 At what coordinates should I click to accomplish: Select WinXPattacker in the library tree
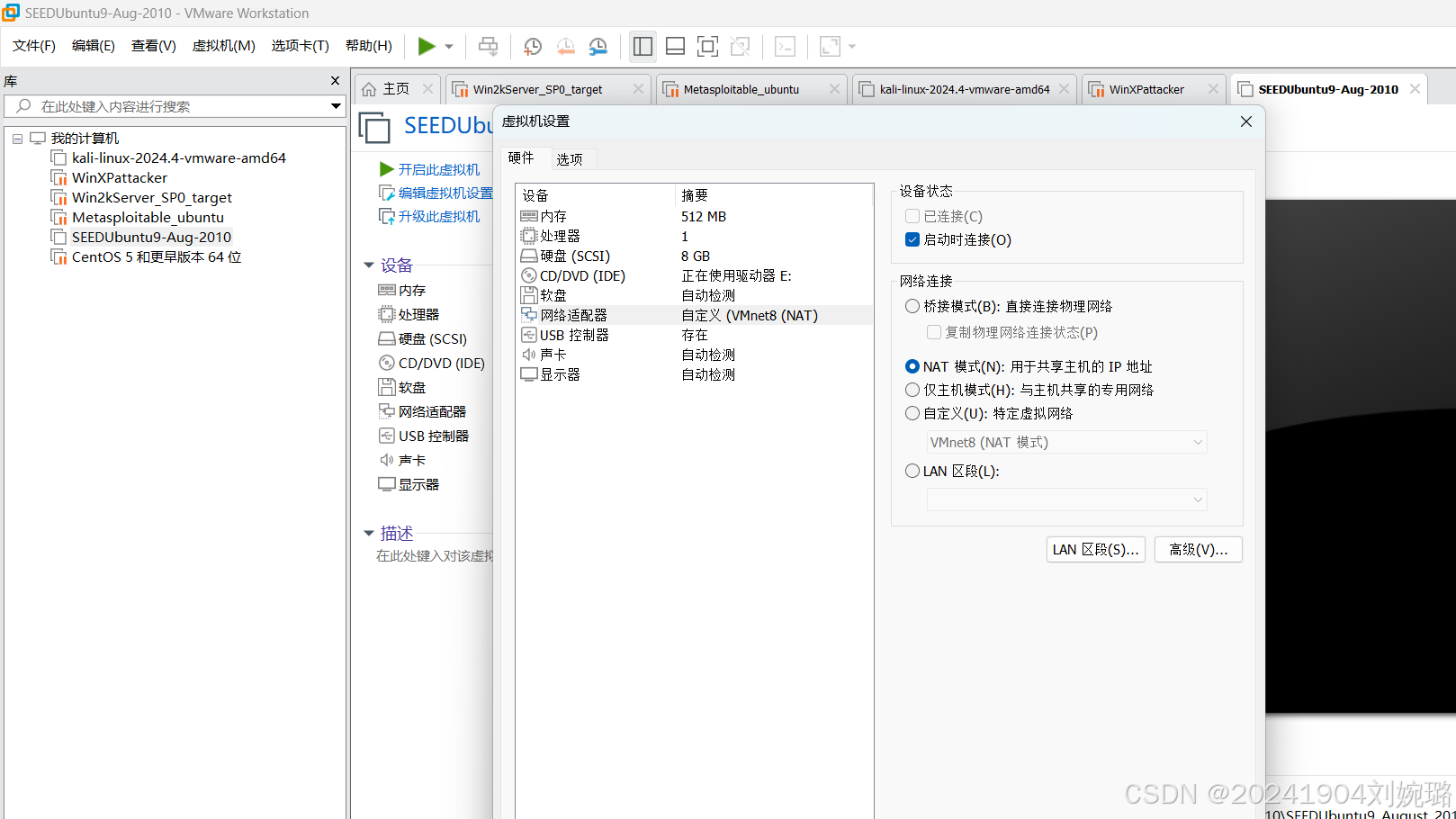[x=120, y=178]
